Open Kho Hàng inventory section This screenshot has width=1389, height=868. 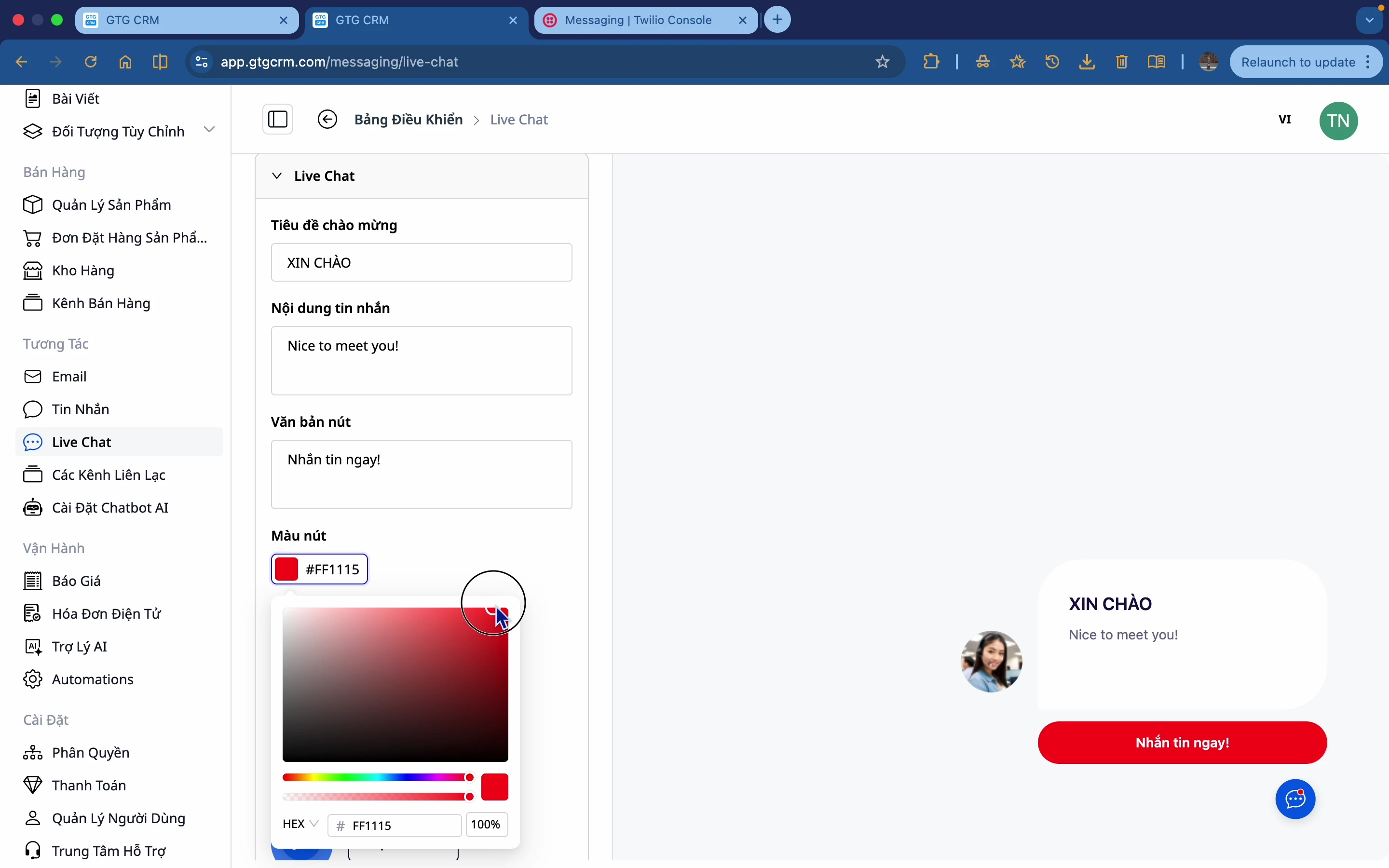point(82,270)
